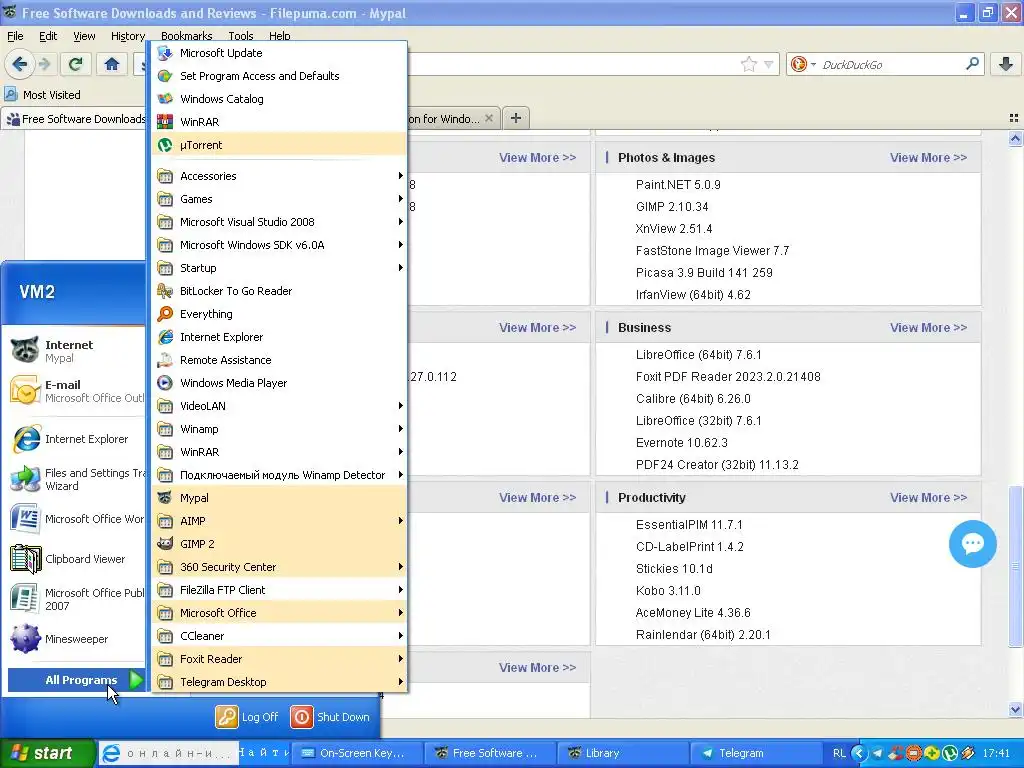The height and width of the screenshot is (768, 1024).
Task: Open Microsoft Update program entry
Action: coord(280,53)
